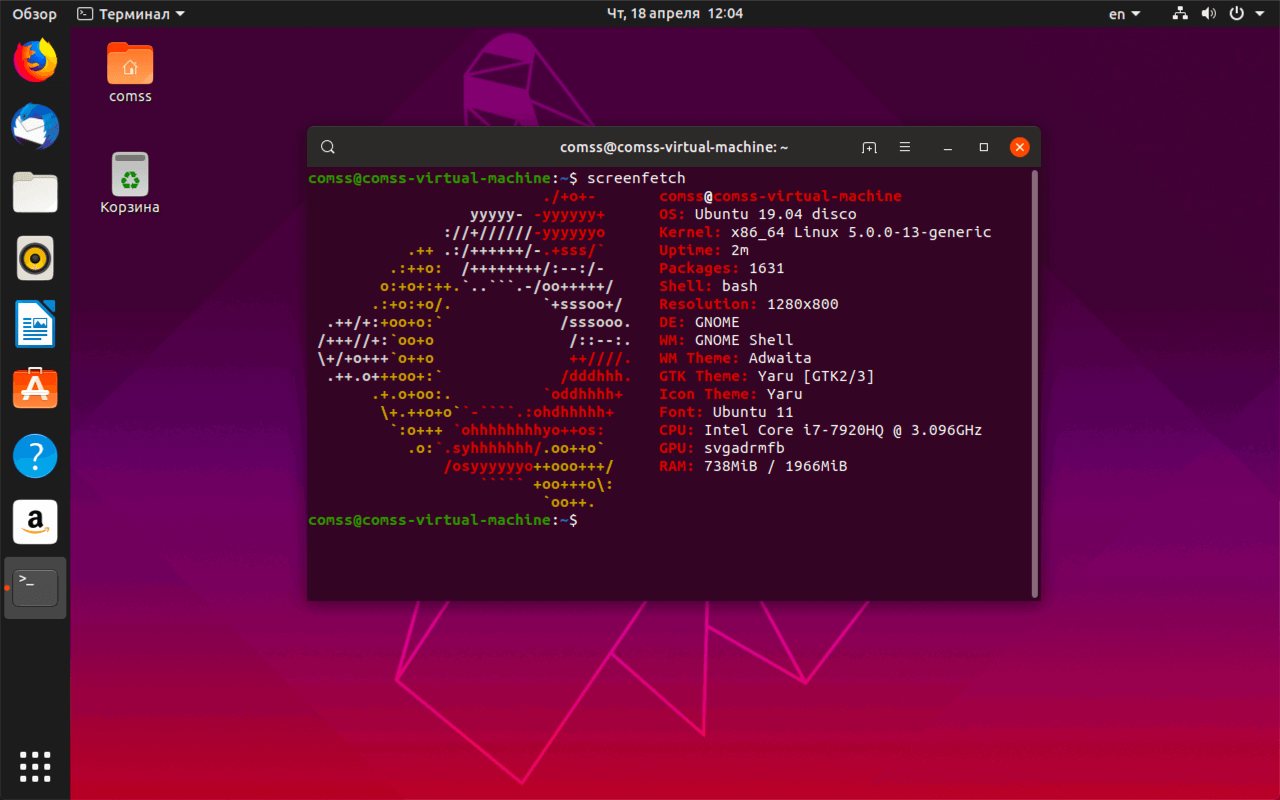Click the power icon in top bar
This screenshot has height=800, width=1280.
(1236, 14)
